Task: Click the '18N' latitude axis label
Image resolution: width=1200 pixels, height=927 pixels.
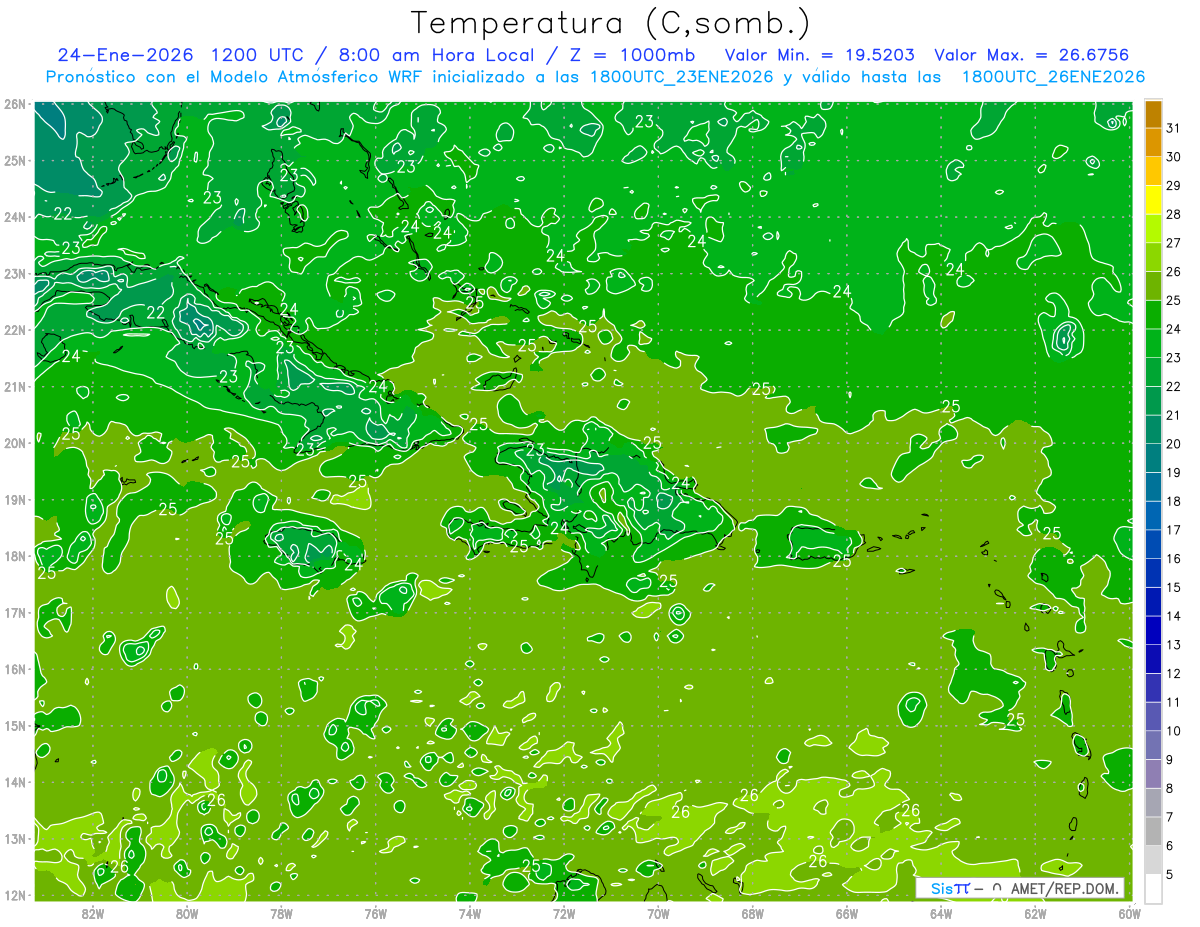Action: (x=15, y=556)
